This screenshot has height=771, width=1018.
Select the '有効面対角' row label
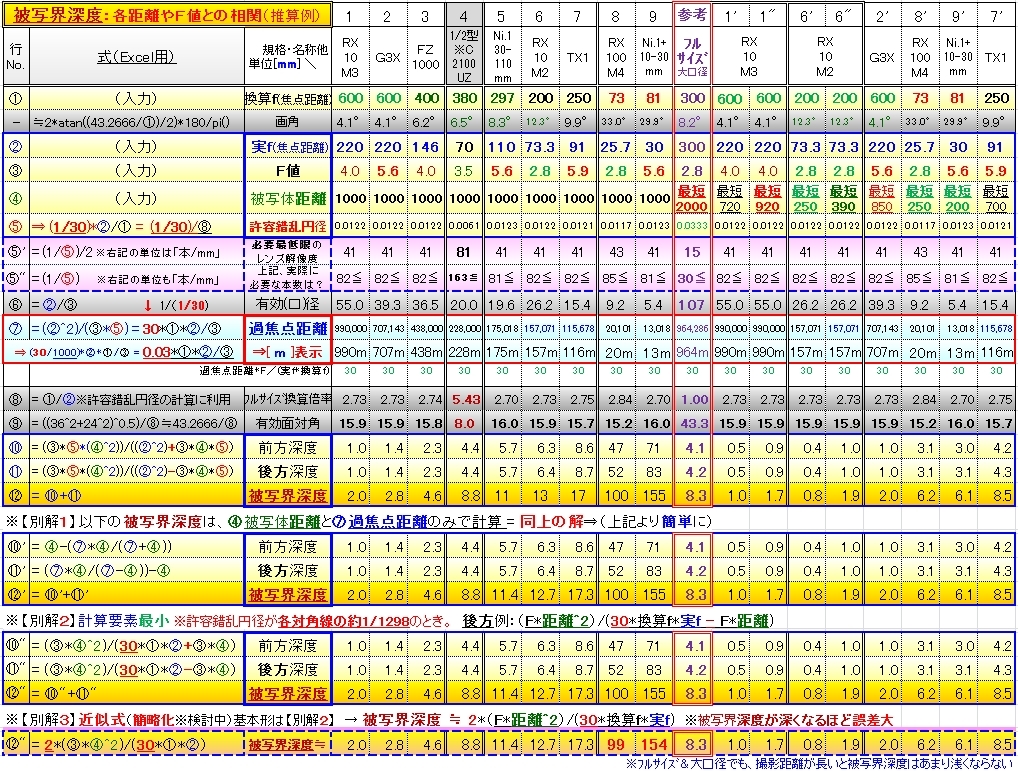pos(288,423)
